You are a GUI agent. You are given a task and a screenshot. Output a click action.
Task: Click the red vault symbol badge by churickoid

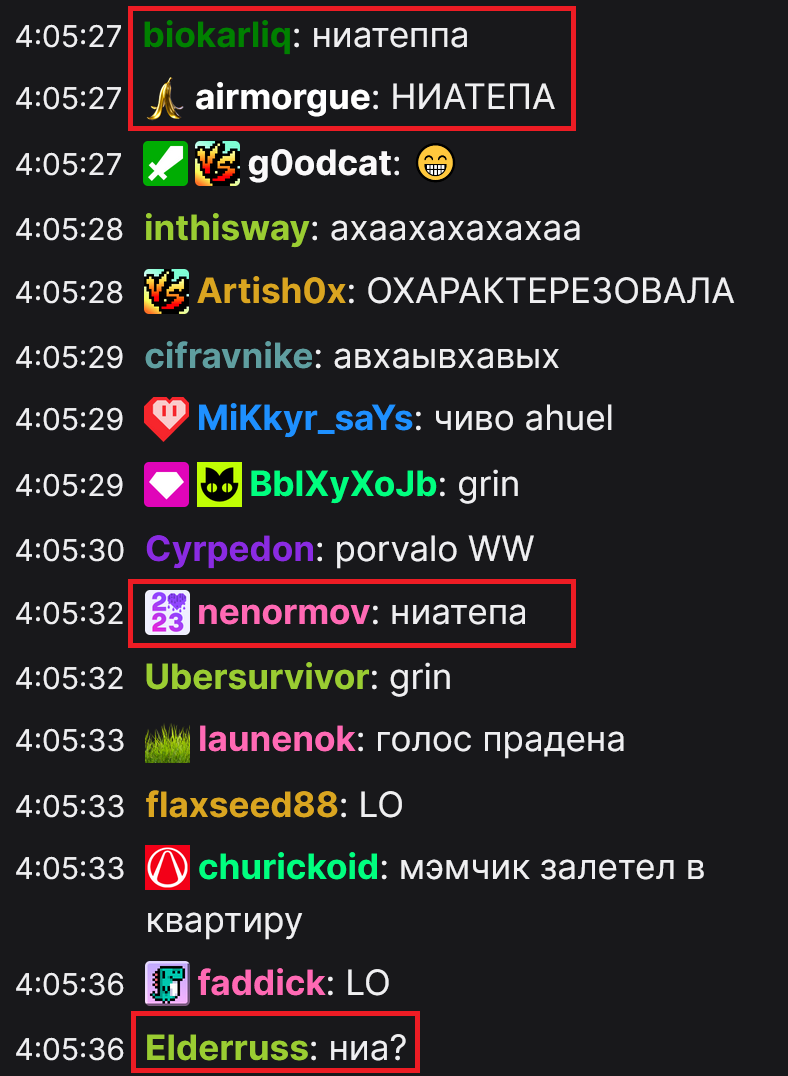tap(167, 869)
